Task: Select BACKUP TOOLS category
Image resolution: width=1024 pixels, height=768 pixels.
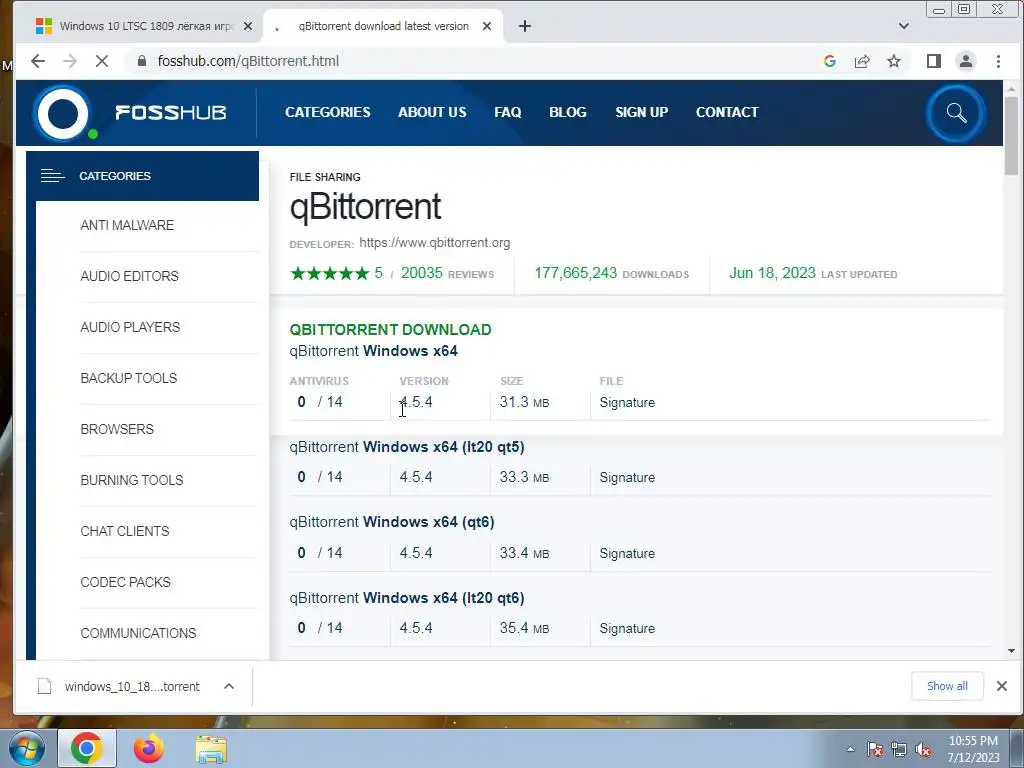Action: [129, 378]
